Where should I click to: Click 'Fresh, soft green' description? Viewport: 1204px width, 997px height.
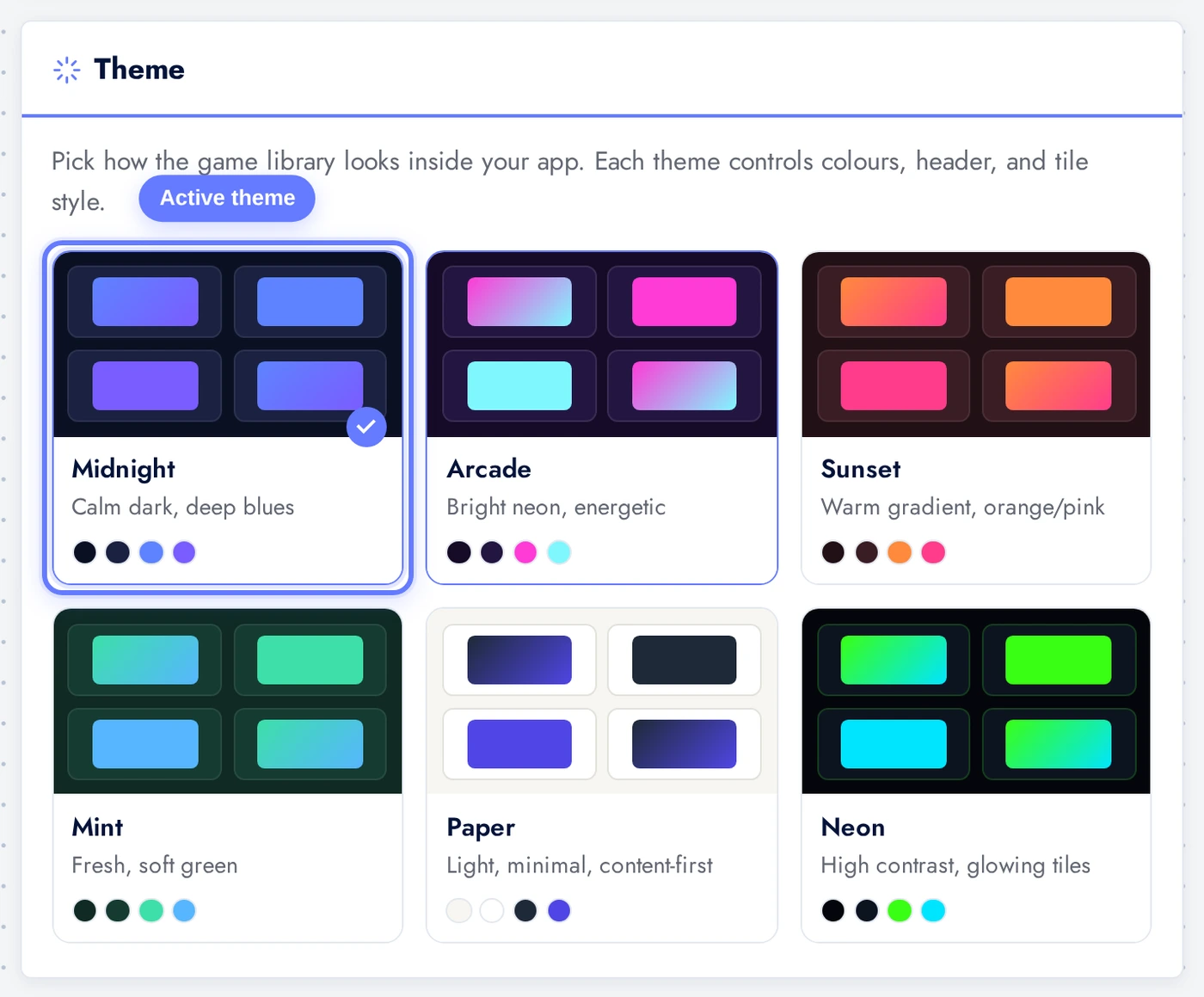[155, 865]
